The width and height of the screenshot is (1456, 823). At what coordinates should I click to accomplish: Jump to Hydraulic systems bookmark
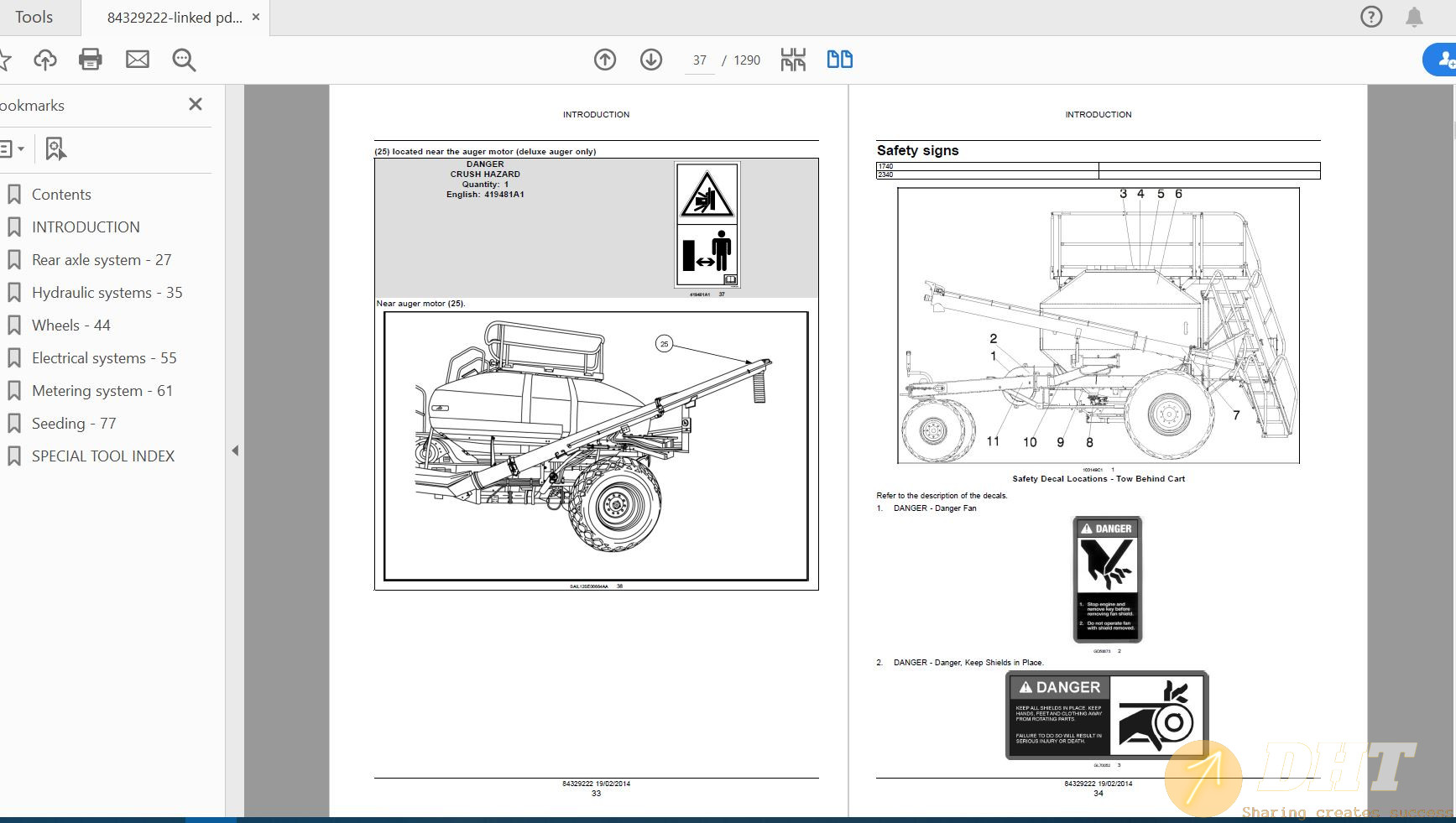107,292
